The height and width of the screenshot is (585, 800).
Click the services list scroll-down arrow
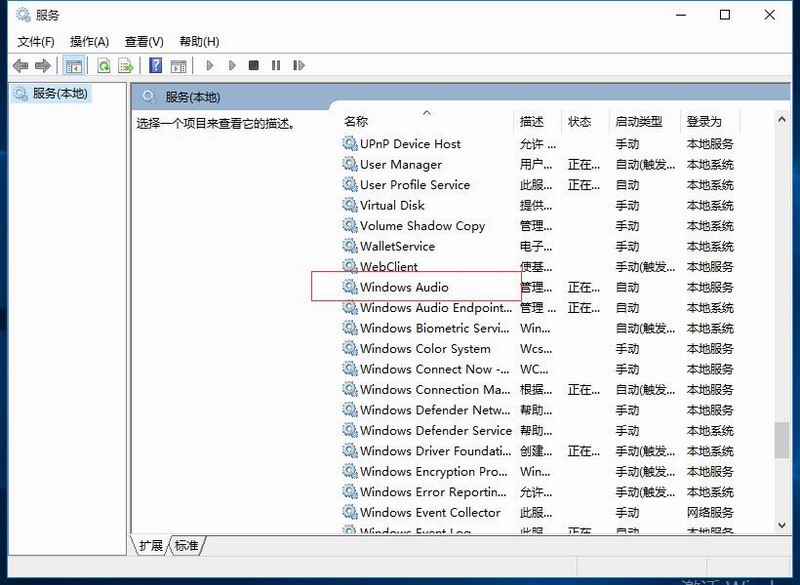coord(781,525)
